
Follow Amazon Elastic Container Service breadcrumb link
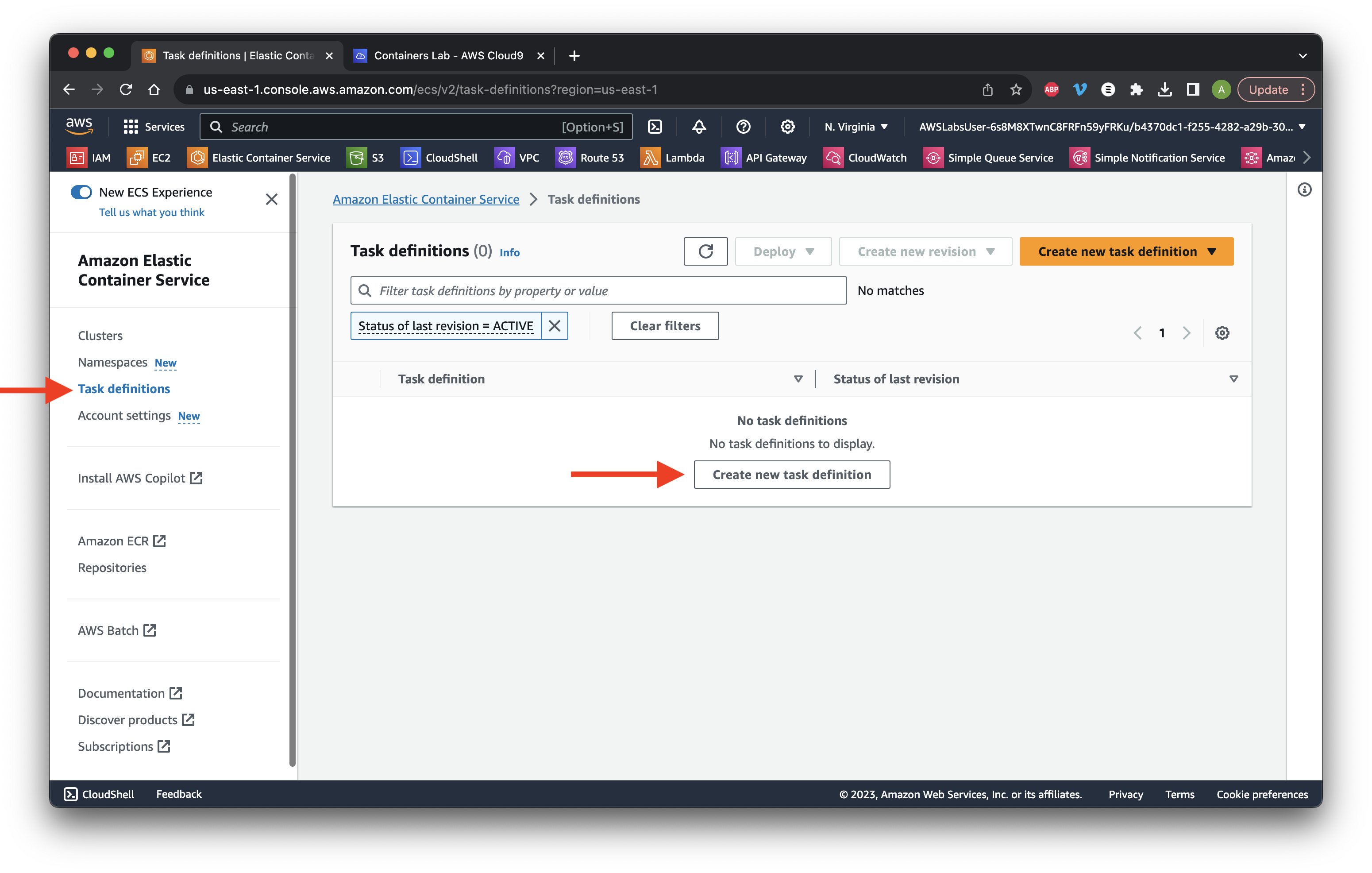pos(426,199)
